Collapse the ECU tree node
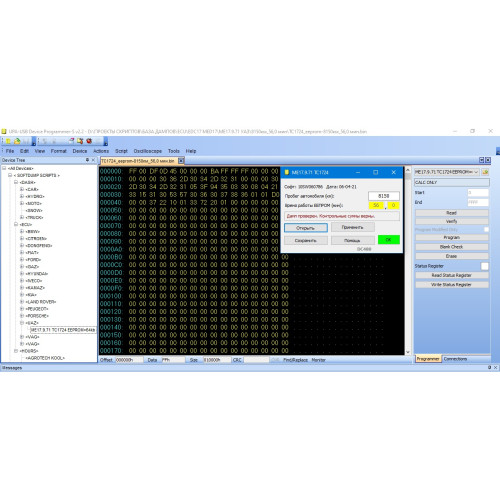This screenshot has width=500, height=500. [16, 224]
